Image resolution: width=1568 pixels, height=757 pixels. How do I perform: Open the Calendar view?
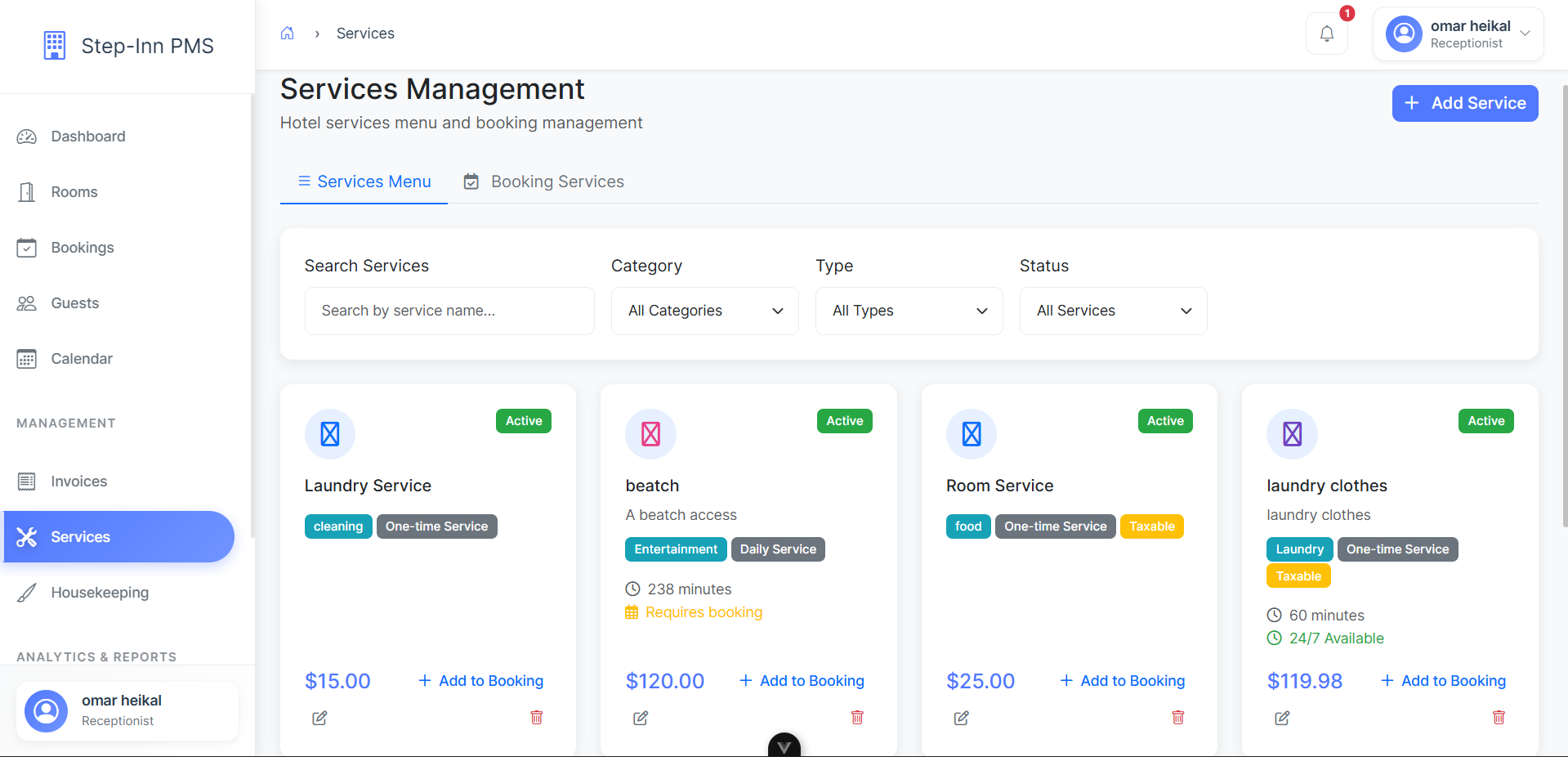pyautogui.click(x=82, y=358)
